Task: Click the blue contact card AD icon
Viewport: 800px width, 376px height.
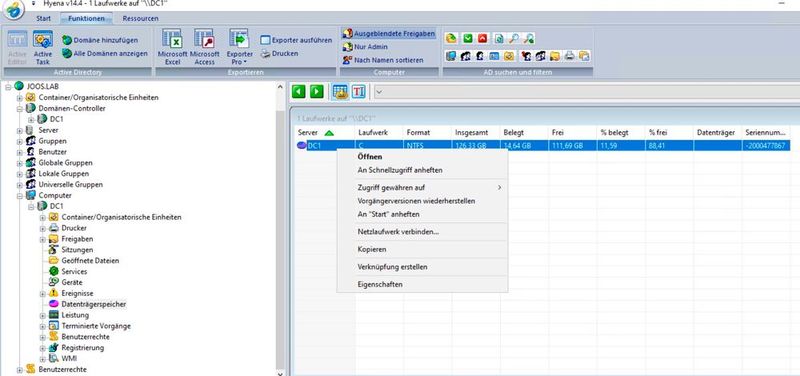Action: click(x=494, y=56)
